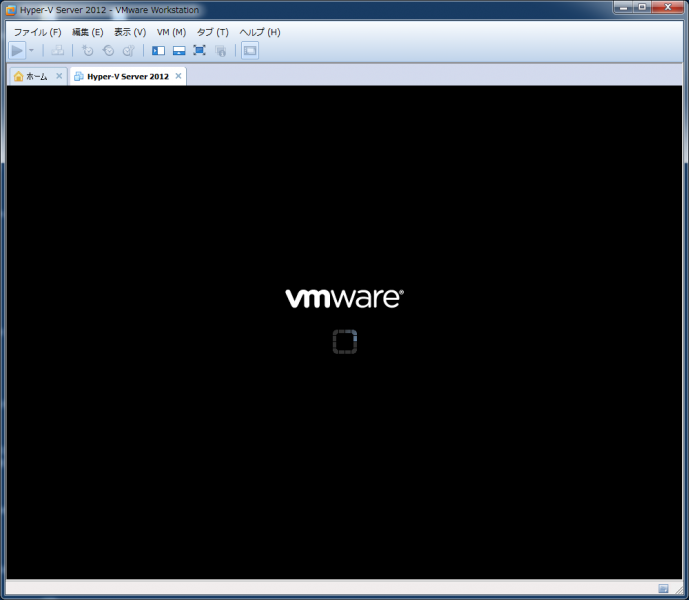Click the console view toolbar icon

click(250, 51)
